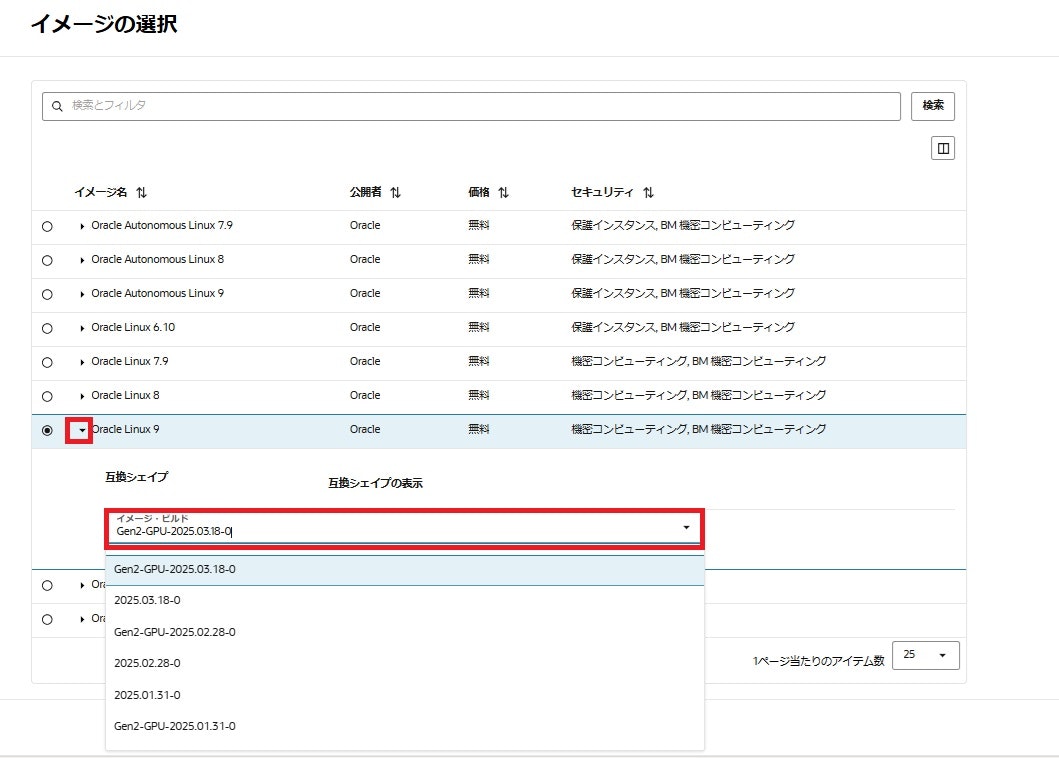Sort by publisher (公開者) column arrows

[x=396, y=193]
